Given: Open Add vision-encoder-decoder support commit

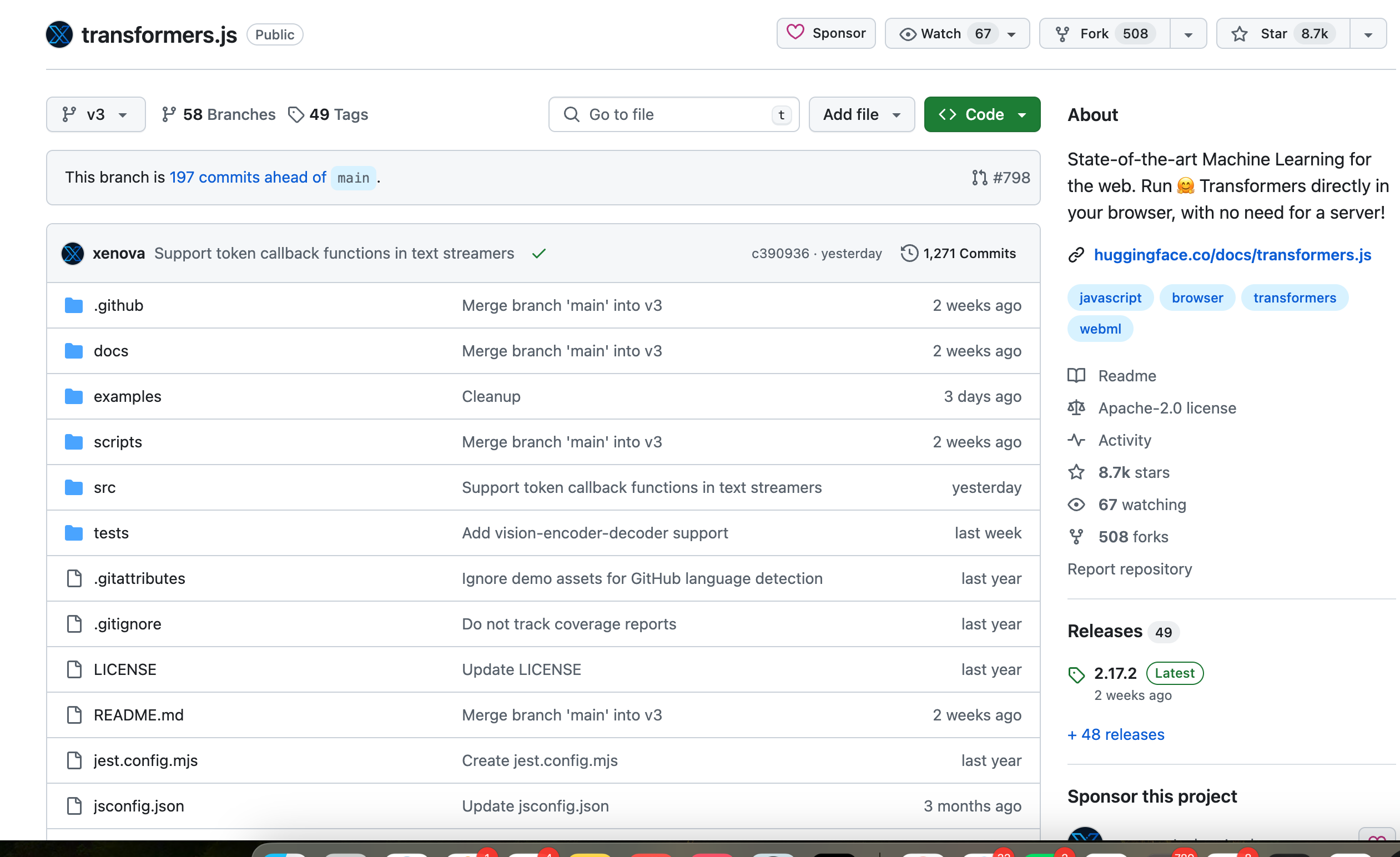Looking at the screenshot, I should coord(595,532).
